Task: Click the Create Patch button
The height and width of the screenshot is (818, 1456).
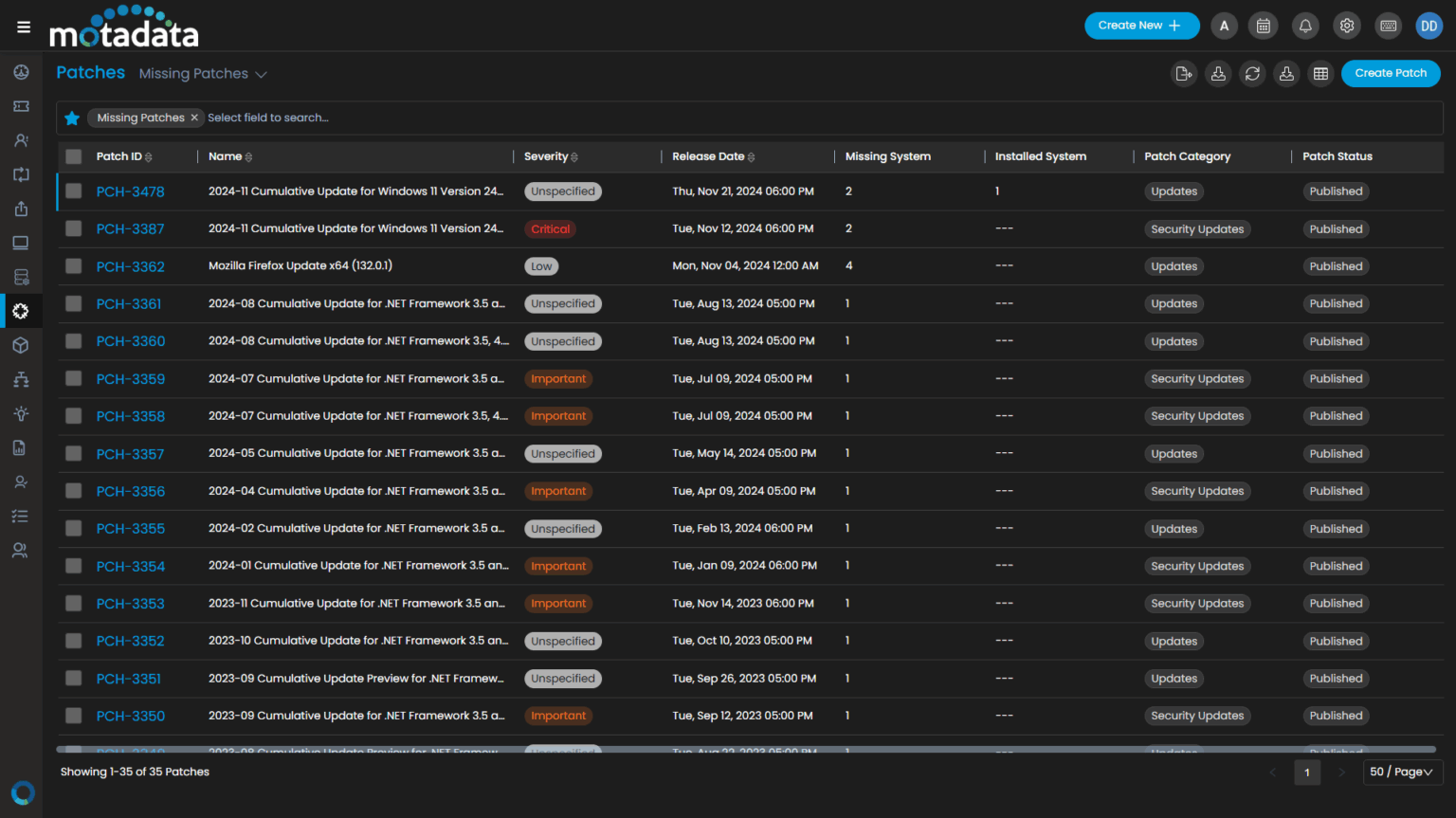Action: [x=1391, y=73]
